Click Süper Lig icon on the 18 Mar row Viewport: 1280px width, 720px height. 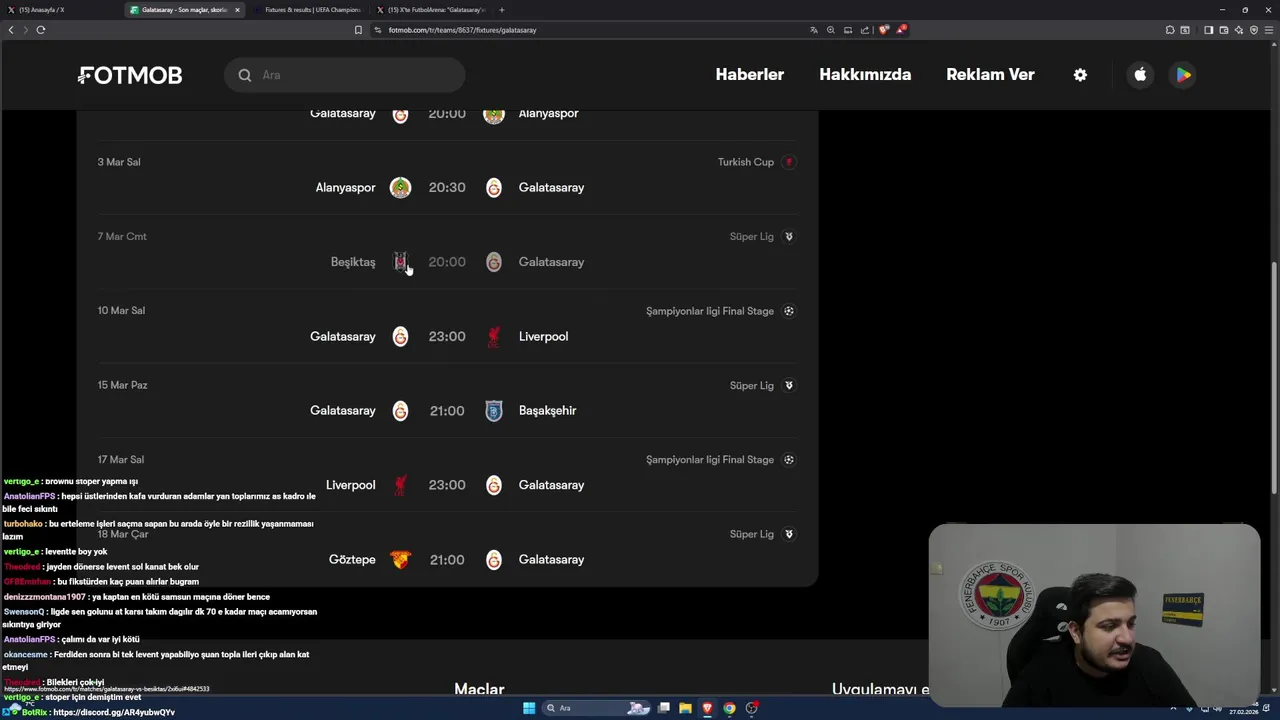pos(789,534)
